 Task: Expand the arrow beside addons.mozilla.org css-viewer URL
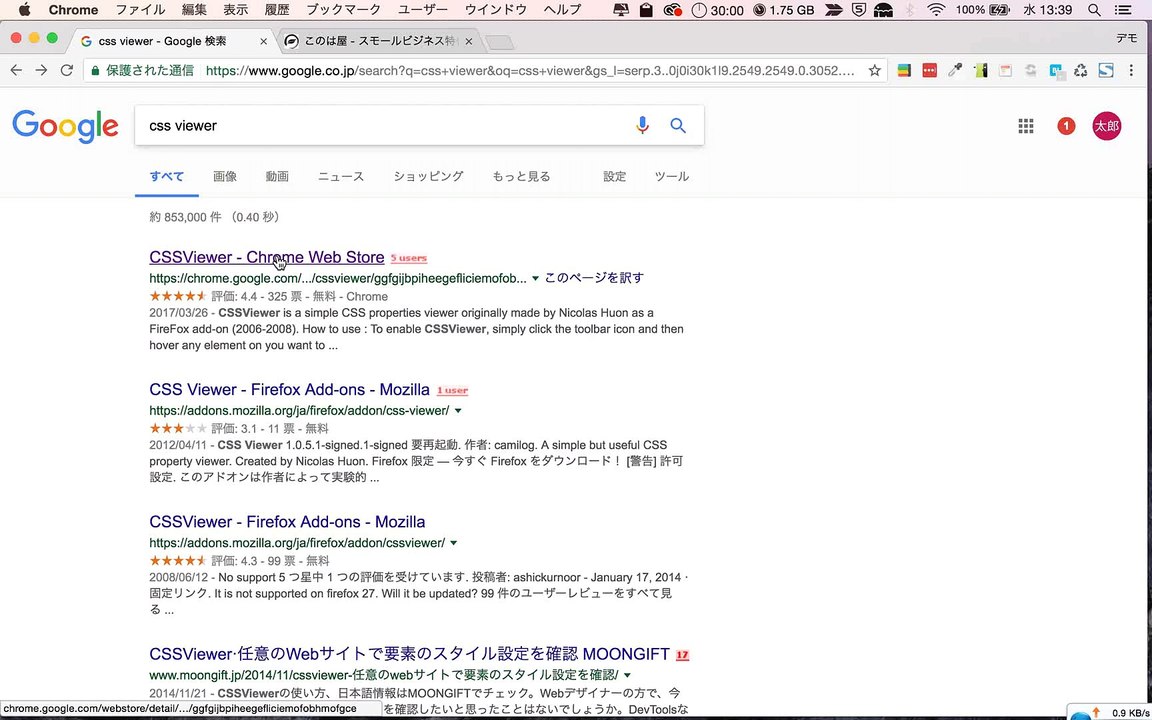[458, 411]
